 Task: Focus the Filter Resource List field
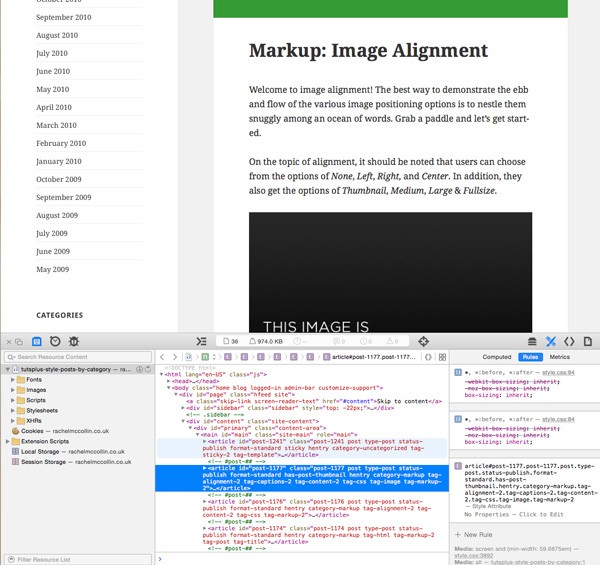tap(78, 559)
